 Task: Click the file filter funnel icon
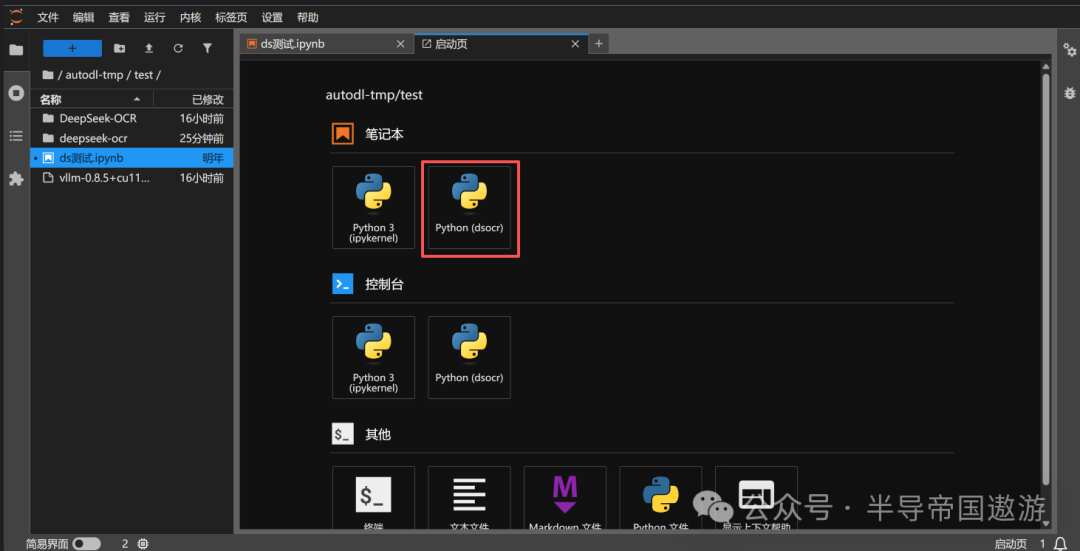click(x=207, y=48)
